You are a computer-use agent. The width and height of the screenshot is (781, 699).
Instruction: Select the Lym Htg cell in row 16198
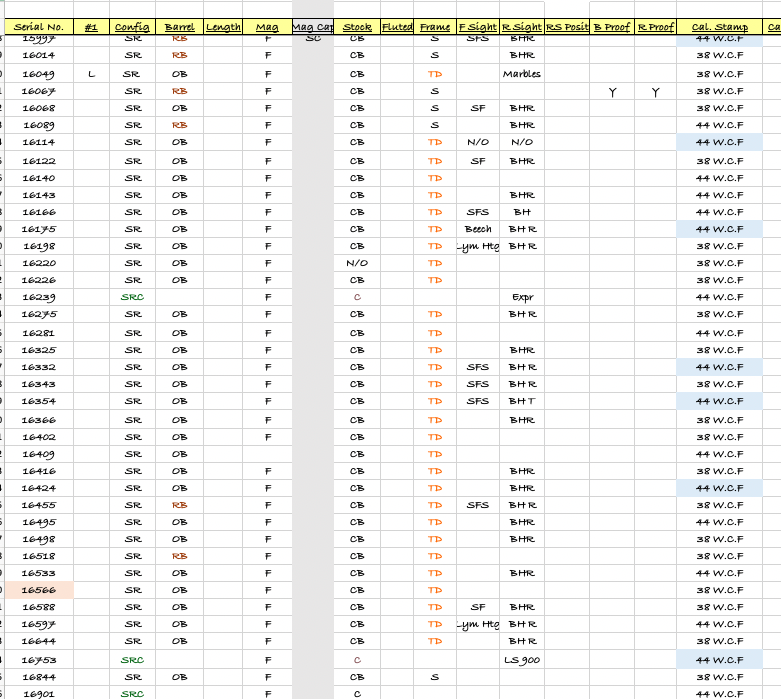coord(478,246)
